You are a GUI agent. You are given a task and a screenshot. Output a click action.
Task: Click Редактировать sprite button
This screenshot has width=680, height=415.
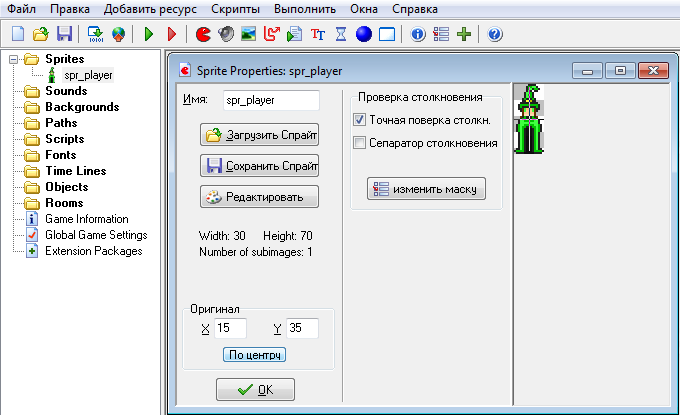coord(259,197)
